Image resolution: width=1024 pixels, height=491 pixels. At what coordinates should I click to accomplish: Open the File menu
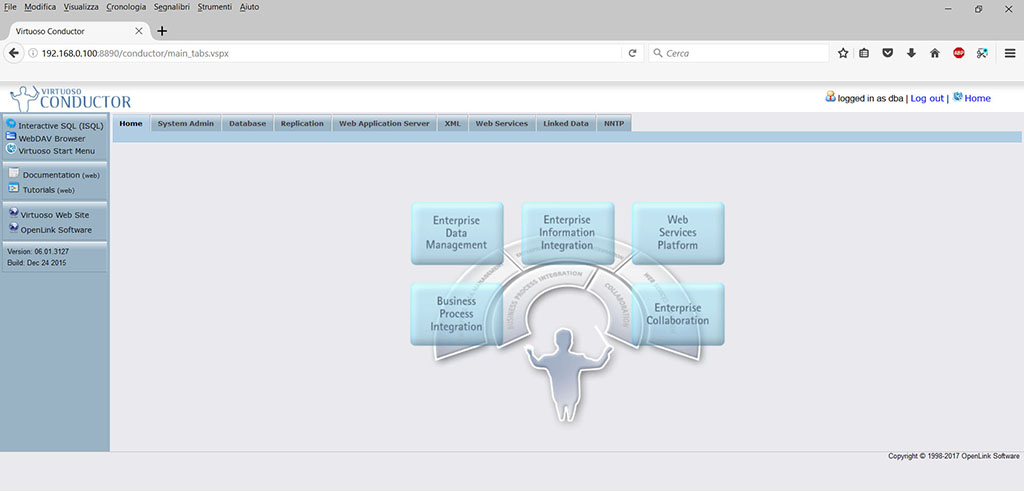(x=10, y=7)
